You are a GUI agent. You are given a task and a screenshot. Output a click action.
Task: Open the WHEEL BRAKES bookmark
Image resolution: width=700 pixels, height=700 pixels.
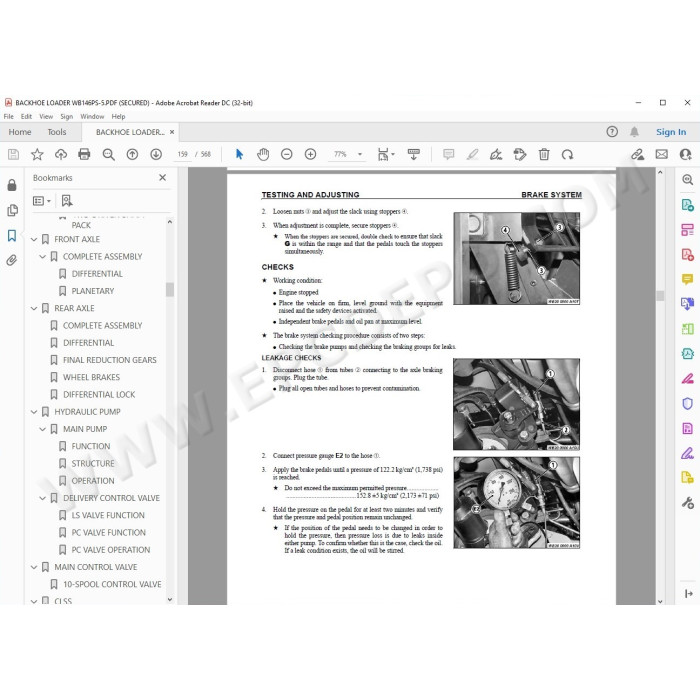click(x=92, y=377)
